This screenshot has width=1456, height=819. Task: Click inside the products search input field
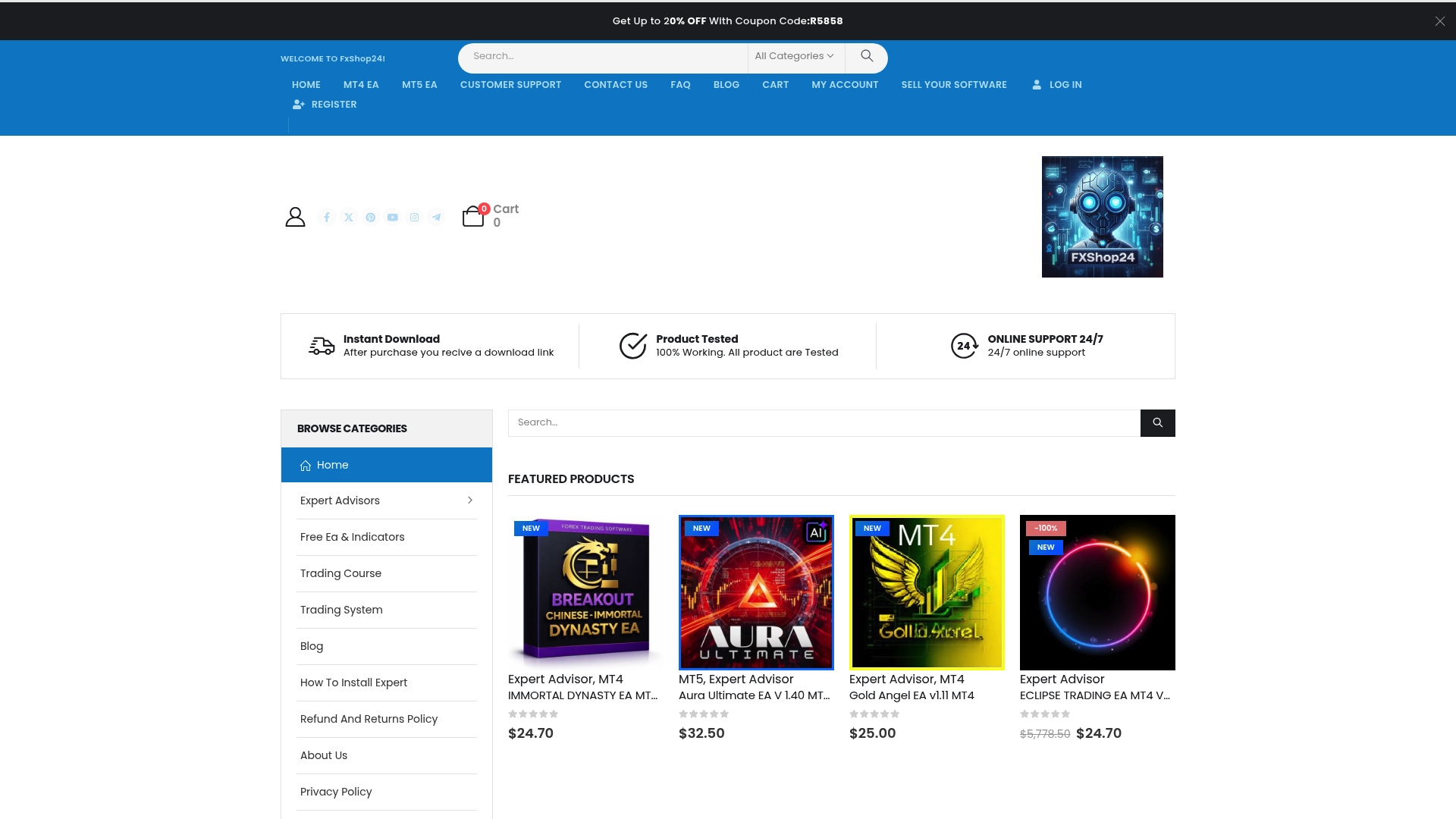[x=823, y=422]
